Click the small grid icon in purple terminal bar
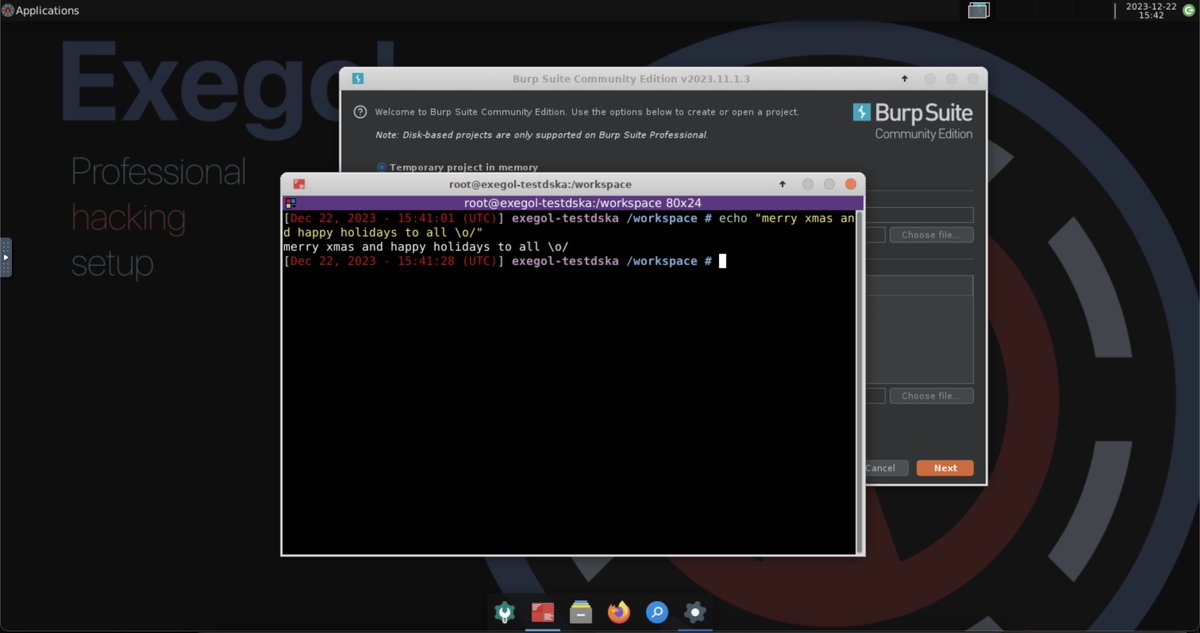This screenshot has width=1200, height=633. (291, 202)
